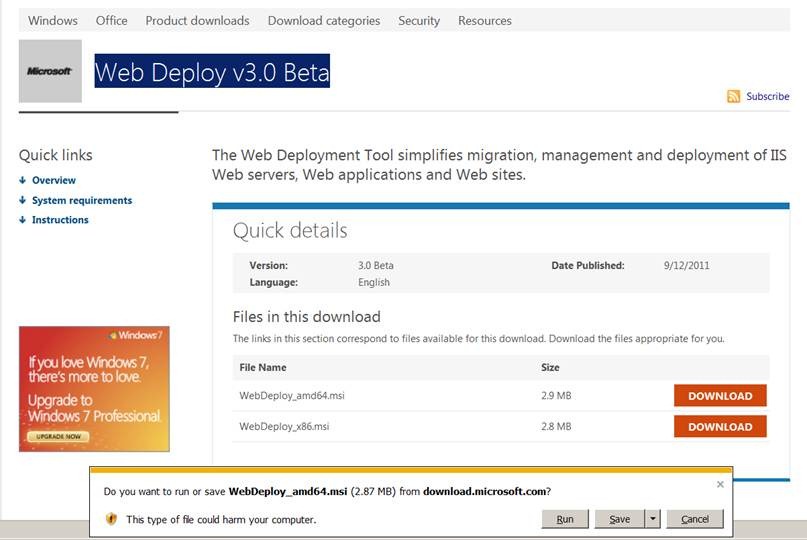Click the Files in this download heading
Viewport: 807px width, 540px height.
(x=307, y=317)
